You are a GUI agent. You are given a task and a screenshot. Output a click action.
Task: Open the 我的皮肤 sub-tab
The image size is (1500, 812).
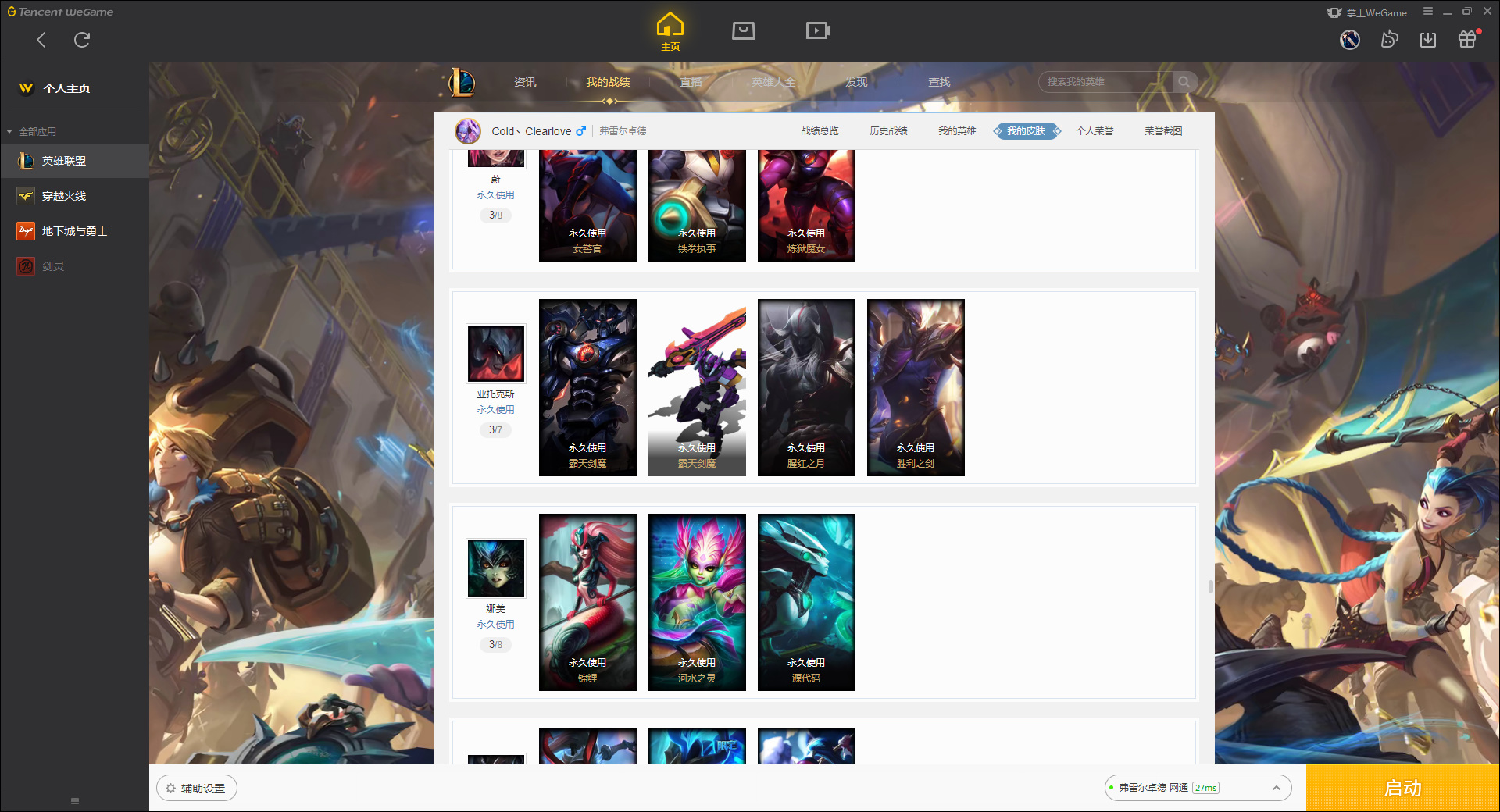tap(1026, 131)
